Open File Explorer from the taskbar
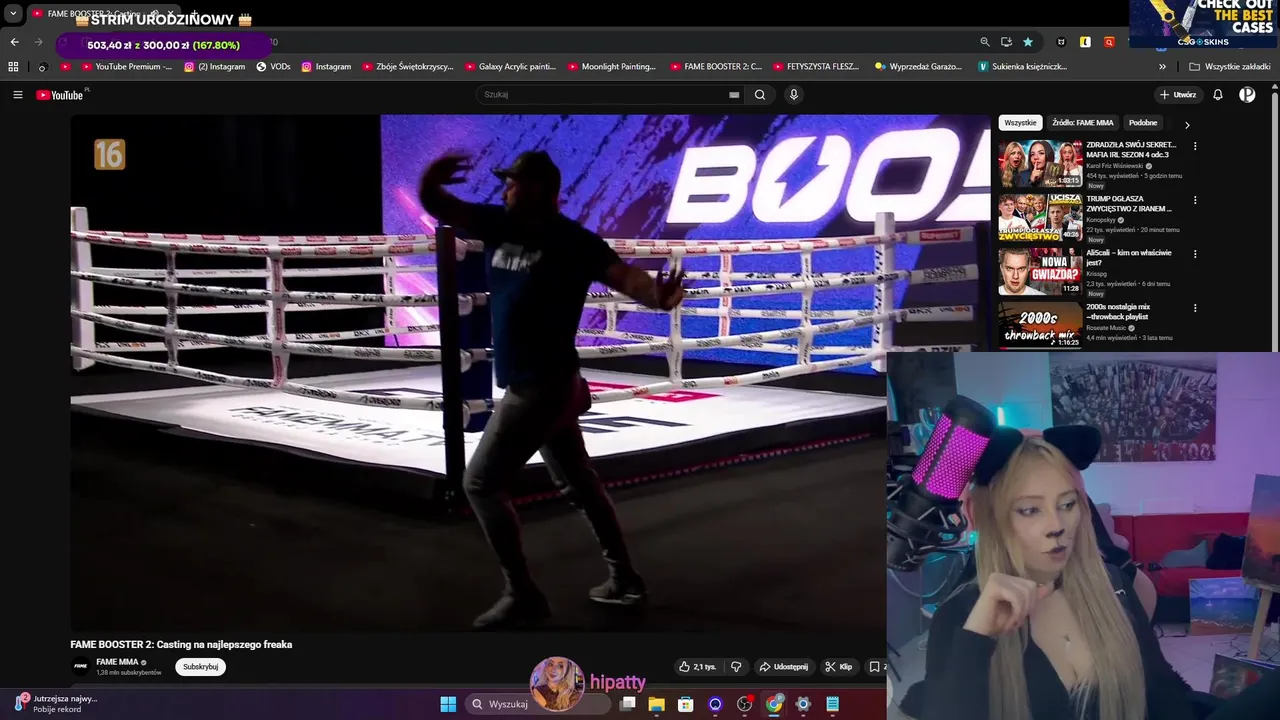Image resolution: width=1280 pixels, height=720 pixels. (656, 704)
